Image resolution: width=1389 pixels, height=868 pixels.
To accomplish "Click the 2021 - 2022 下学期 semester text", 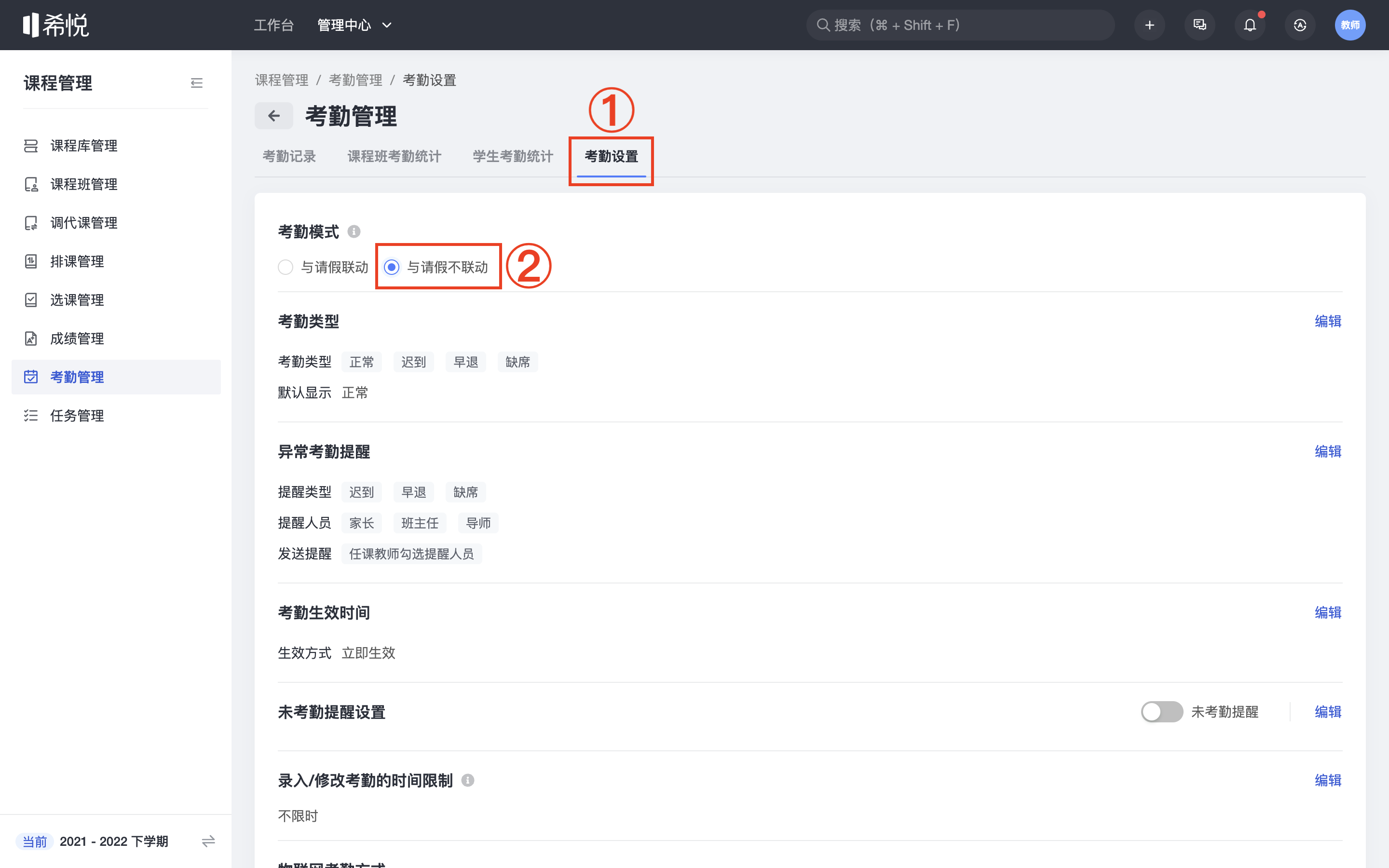I will 114,841.
